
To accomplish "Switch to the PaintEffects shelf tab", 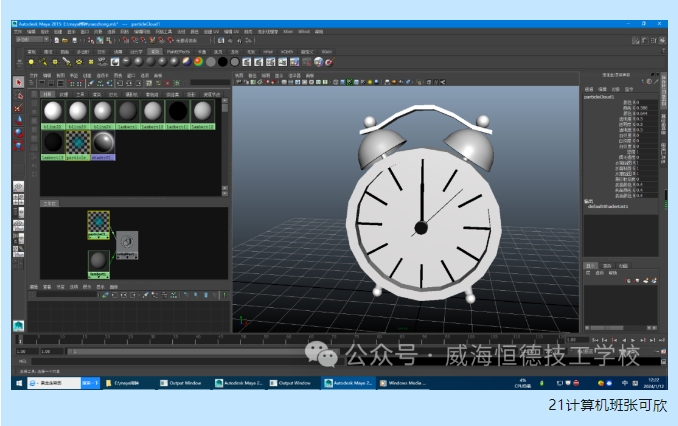I will (x=178, y=51).
